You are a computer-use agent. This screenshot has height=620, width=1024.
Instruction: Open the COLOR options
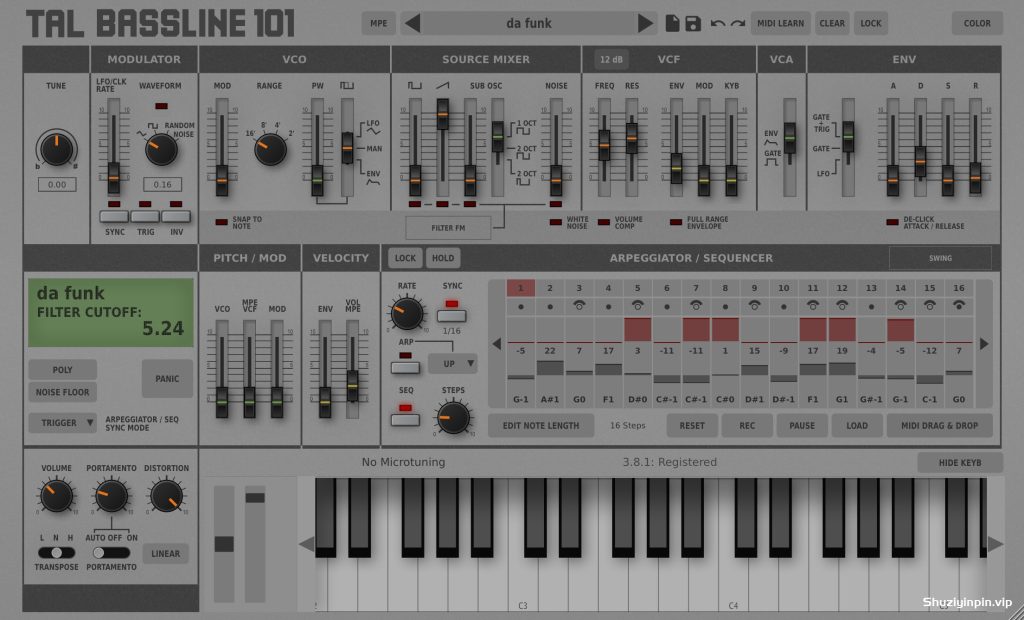[977, 24]
